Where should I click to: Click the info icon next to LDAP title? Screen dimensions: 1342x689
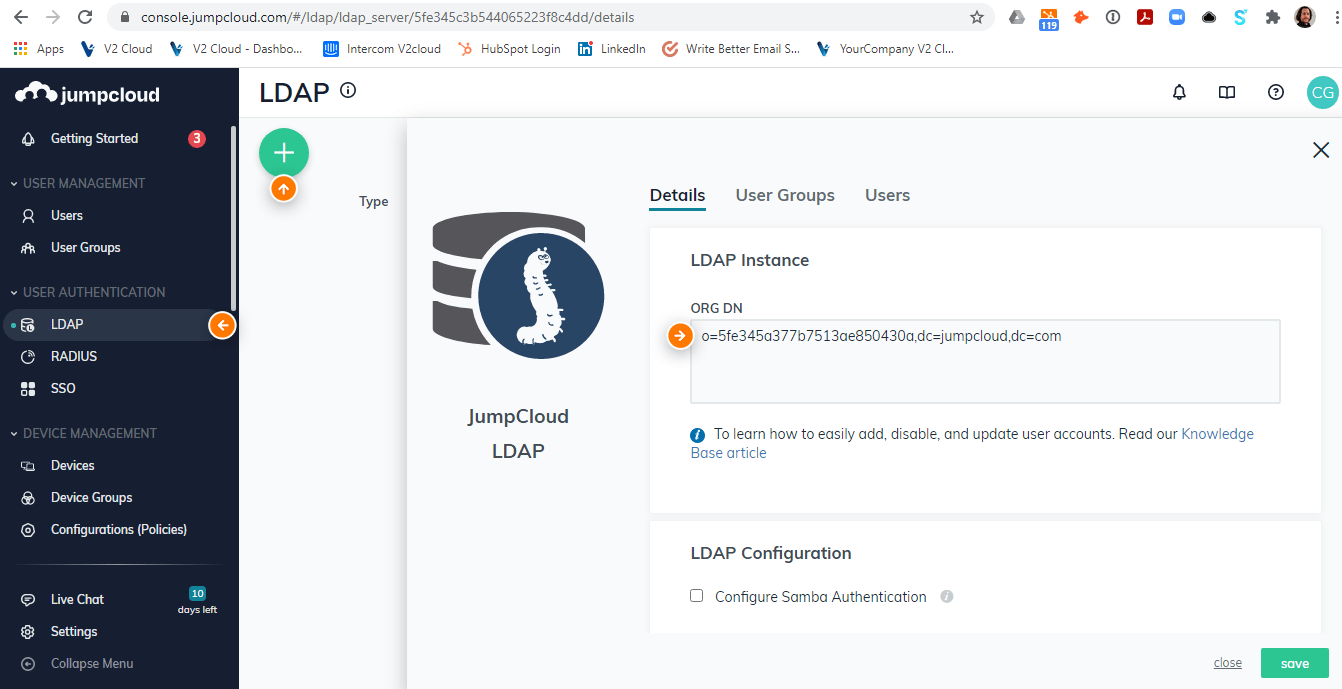(348, 90)
